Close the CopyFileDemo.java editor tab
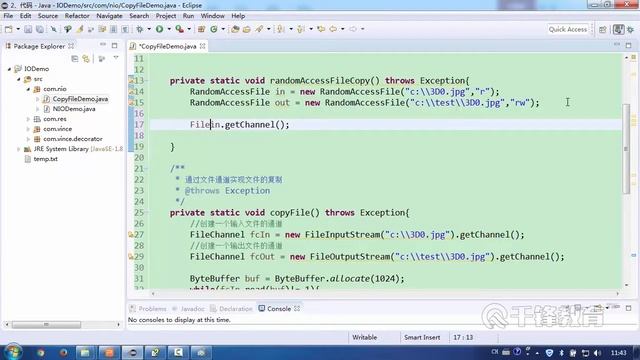This screenshot has height=360, width=640. tap(202, 46)
